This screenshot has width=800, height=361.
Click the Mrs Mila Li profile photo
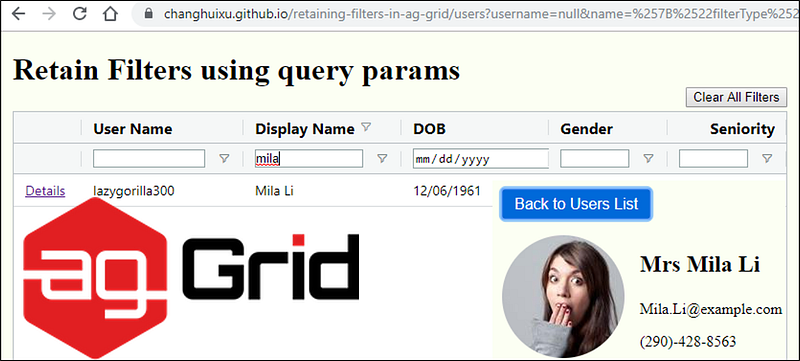(x=563, y=296)
